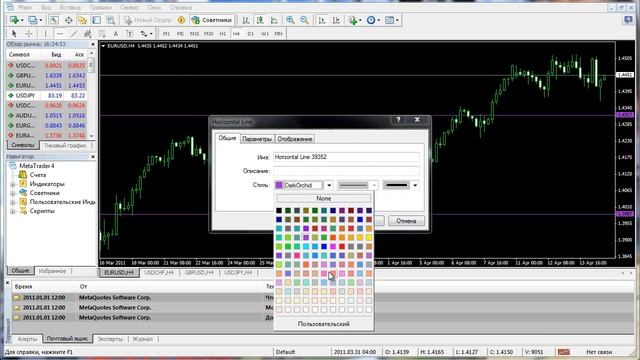Open the new chart dropdown arrow
Viewport: 640px width, 360px height.
point(22,20)
